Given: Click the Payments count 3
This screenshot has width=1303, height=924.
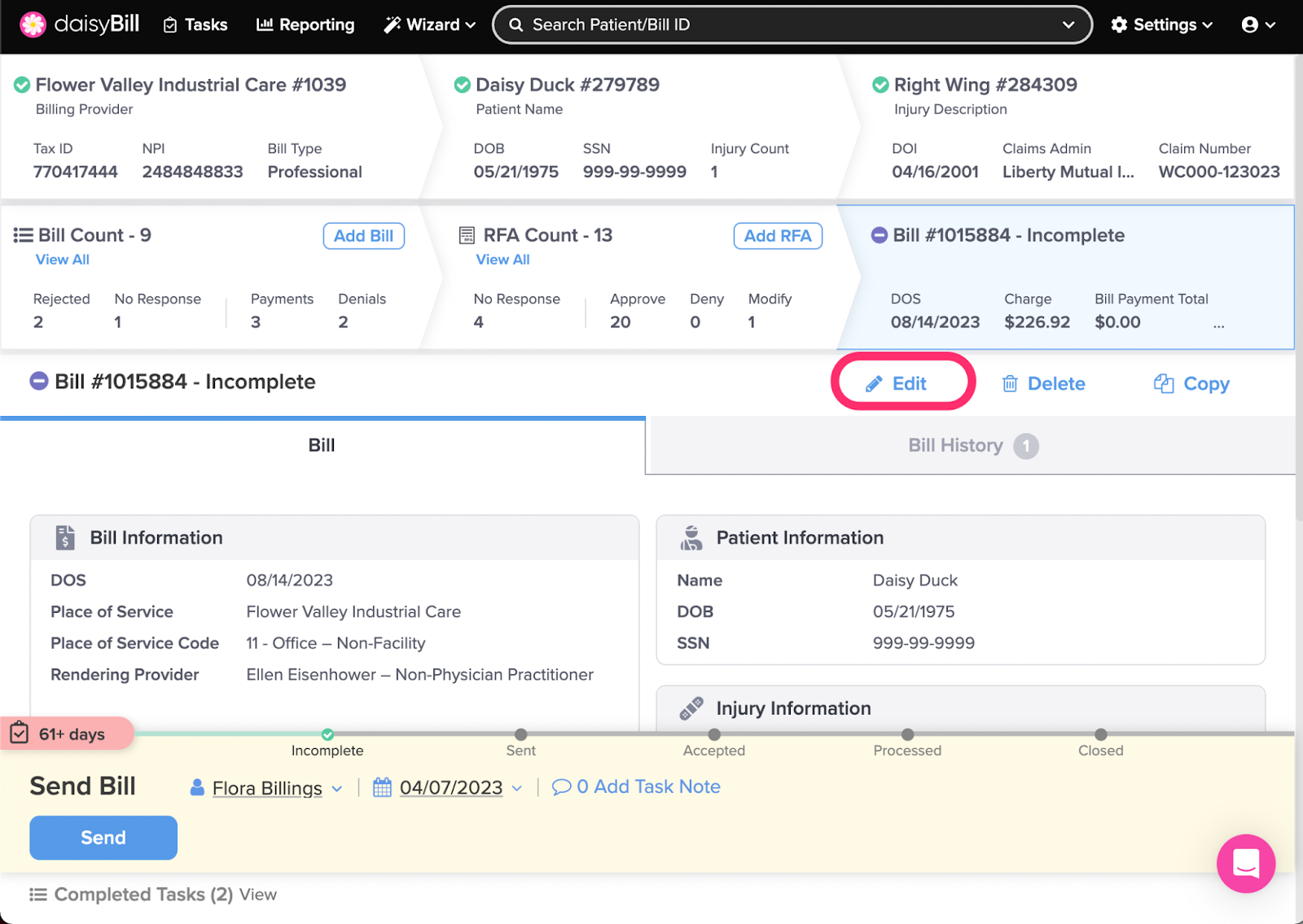Looking at the screenshot, I should pyautogui.click(x=256, y=322).
